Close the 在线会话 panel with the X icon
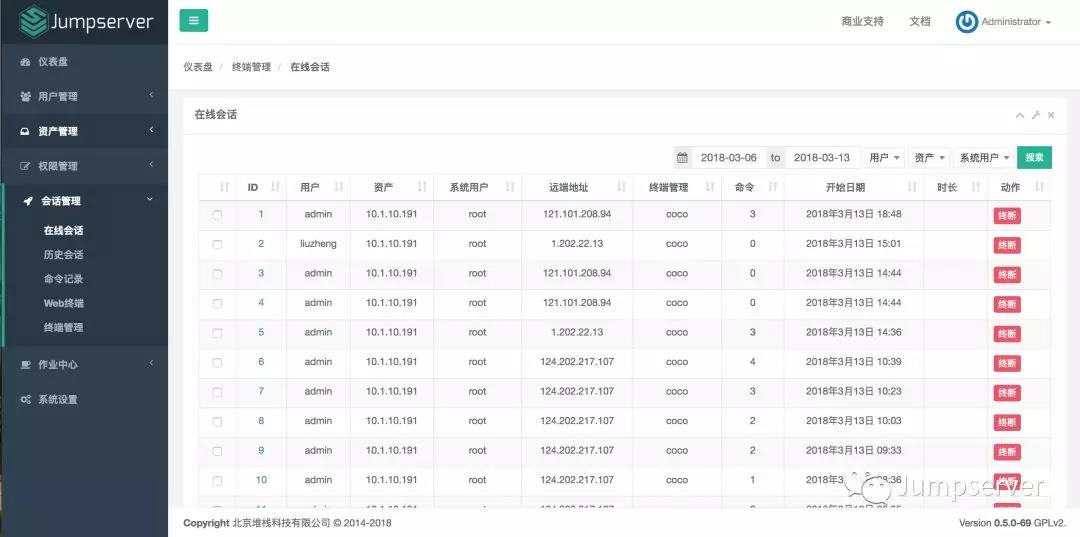The height and width of the screenshot is (537, 1080). click(x=1051, y=115)
